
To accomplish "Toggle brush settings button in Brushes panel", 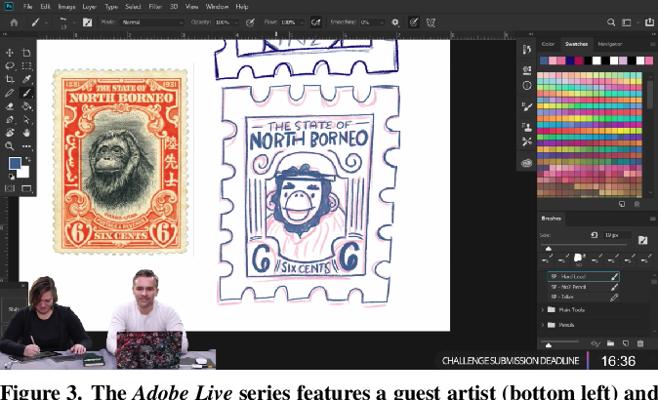I will click(x=642, y=240).
